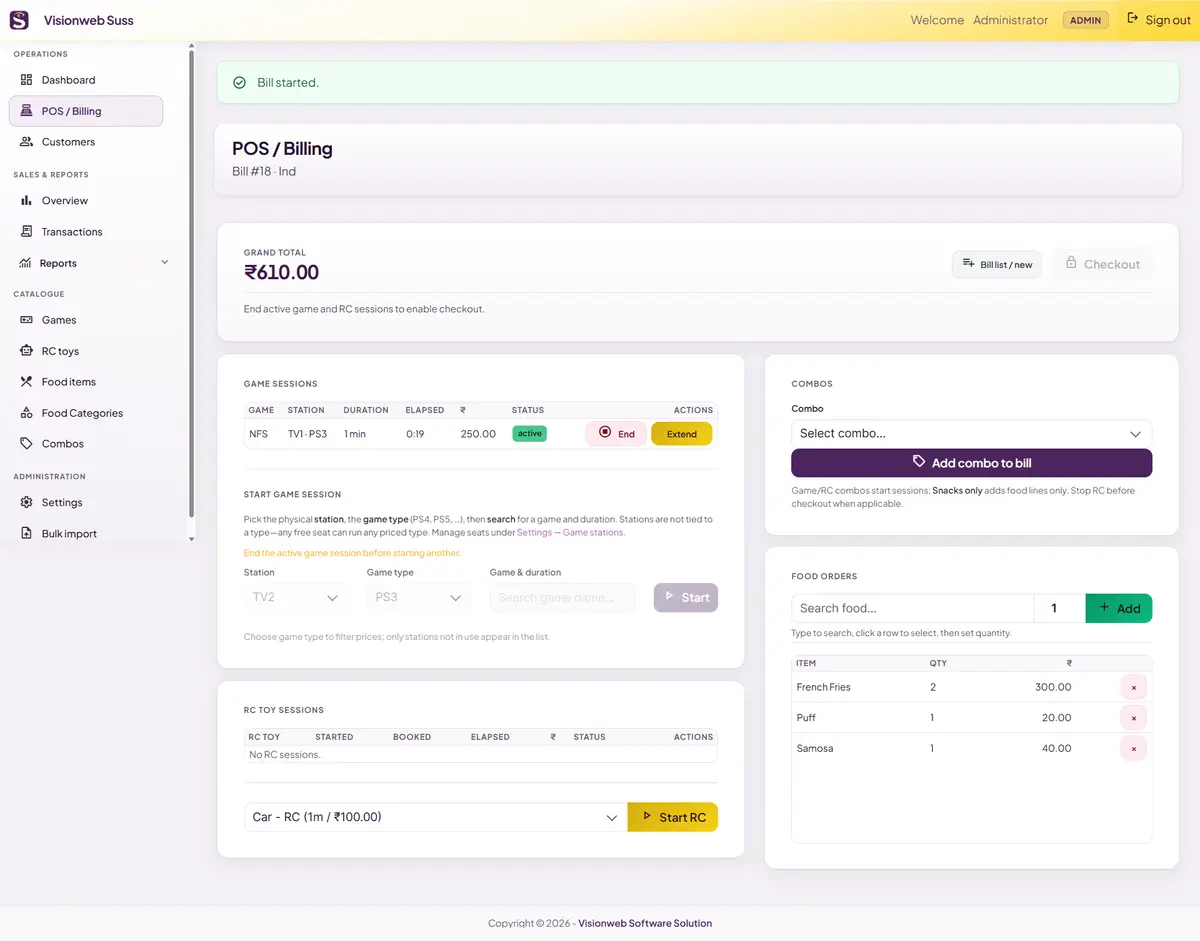
Task: Click the Search game name field
Action: tap(563, 598)
